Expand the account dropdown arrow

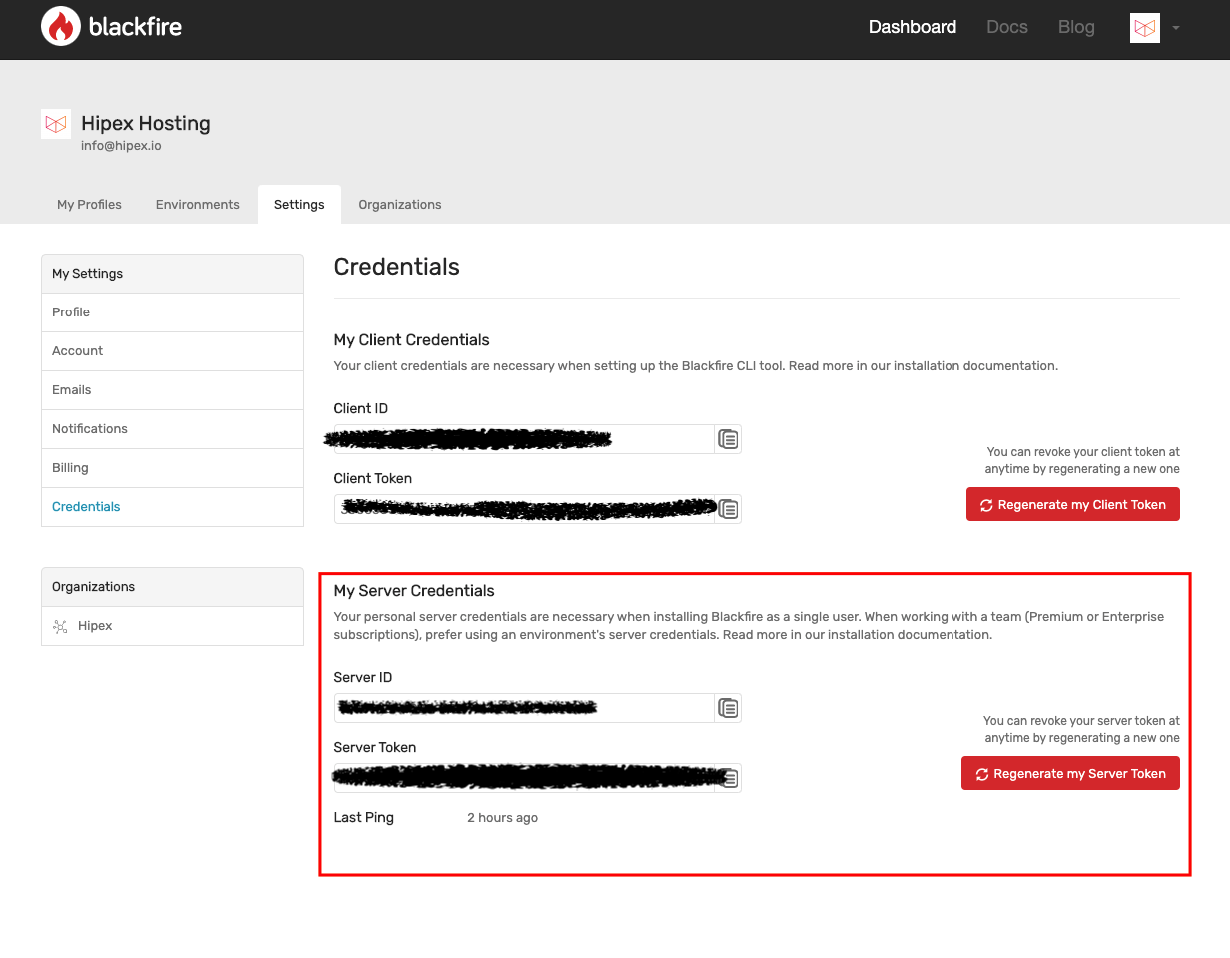(1176, 28)
